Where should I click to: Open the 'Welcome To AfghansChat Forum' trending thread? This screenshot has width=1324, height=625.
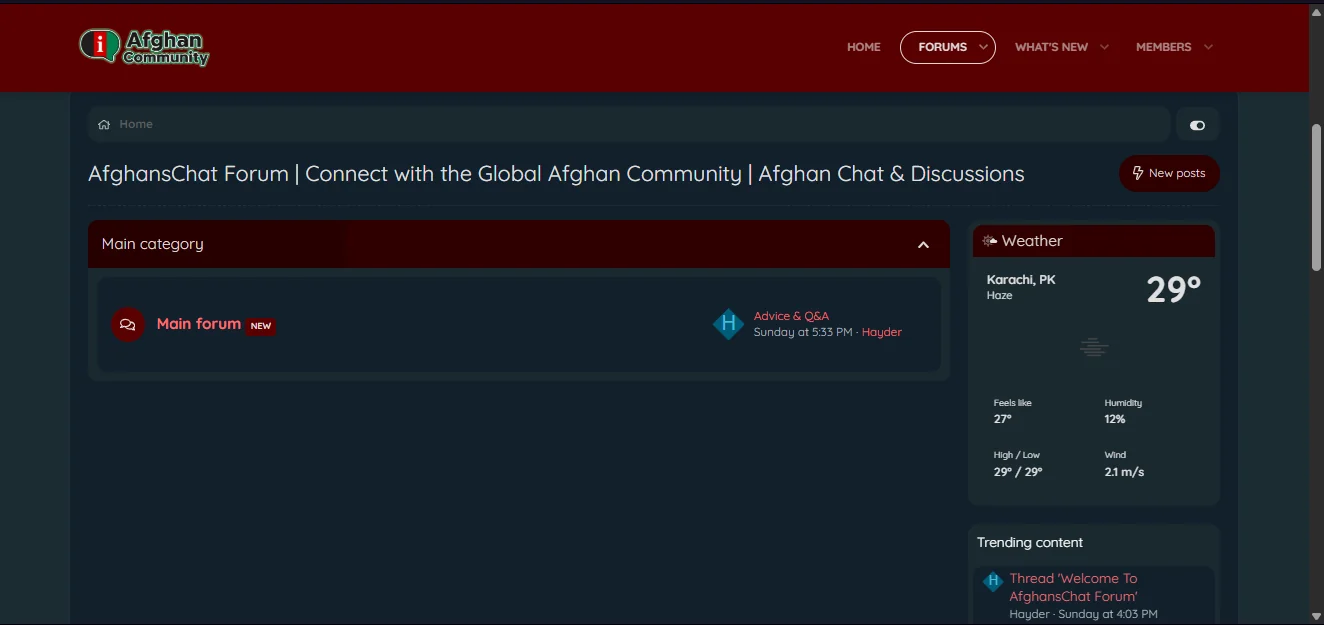(1073, 587)
